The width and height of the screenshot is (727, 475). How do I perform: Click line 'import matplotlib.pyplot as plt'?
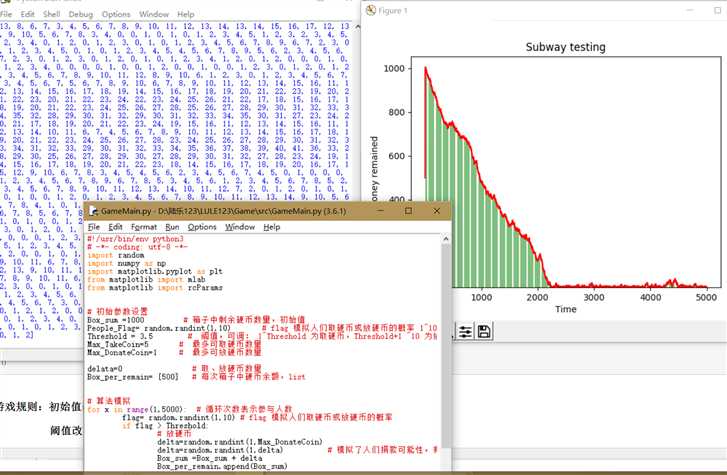pos(155,271)
